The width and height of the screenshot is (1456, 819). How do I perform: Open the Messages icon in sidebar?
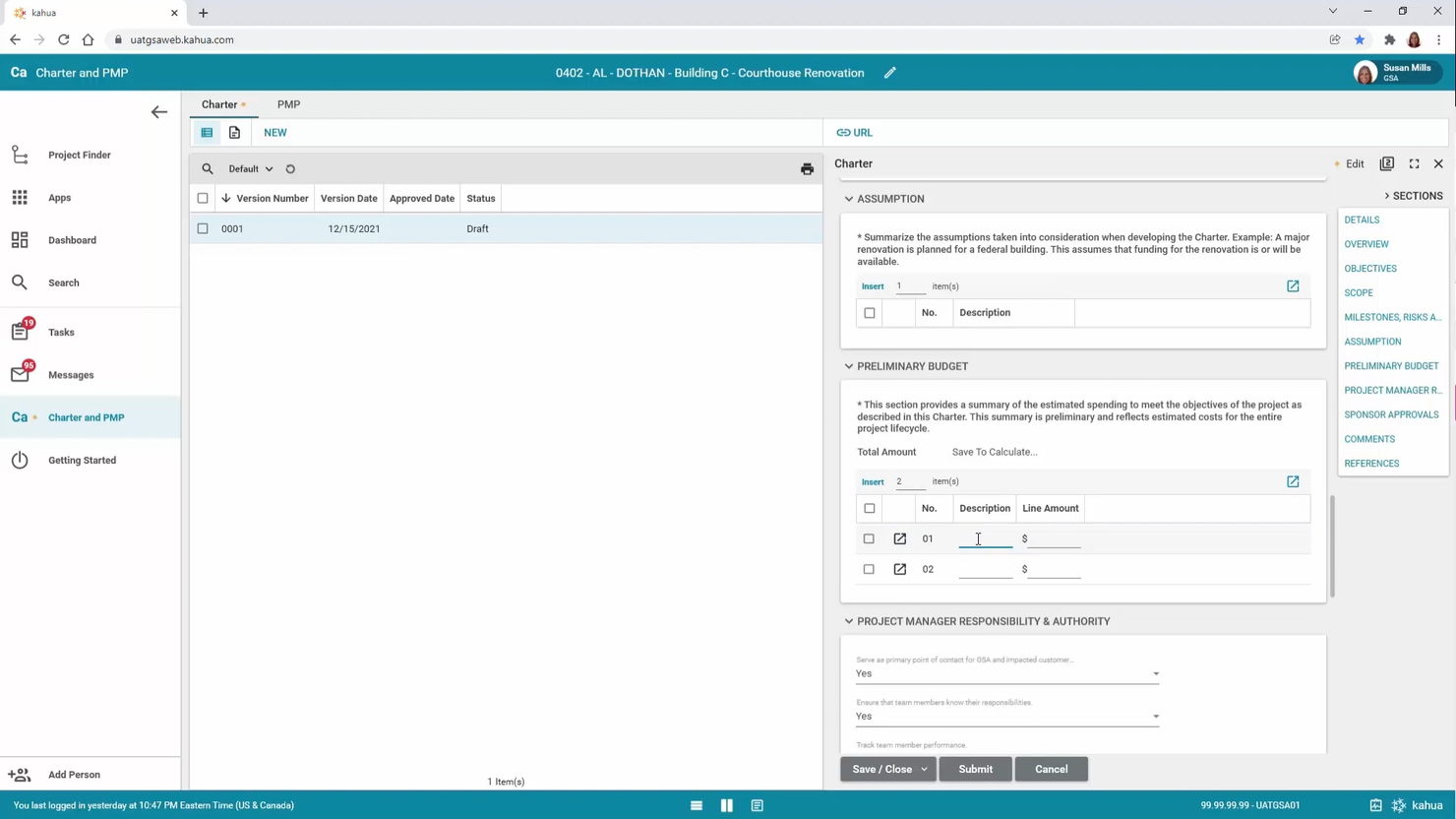[20, 374]
